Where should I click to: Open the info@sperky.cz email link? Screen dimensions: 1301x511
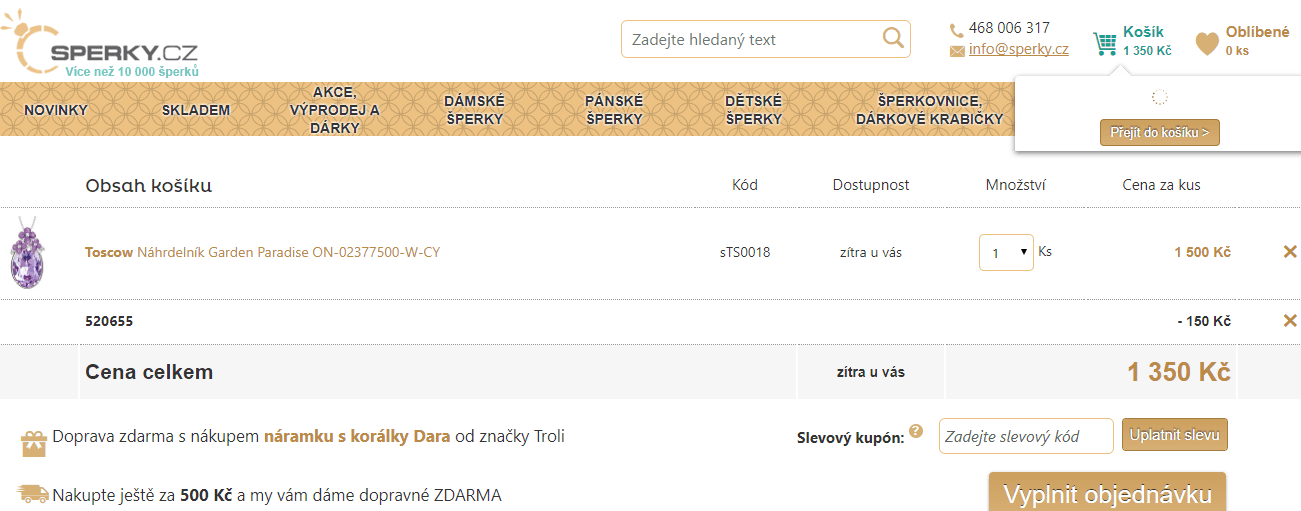pyautogui.click(x=1018, y=49)
